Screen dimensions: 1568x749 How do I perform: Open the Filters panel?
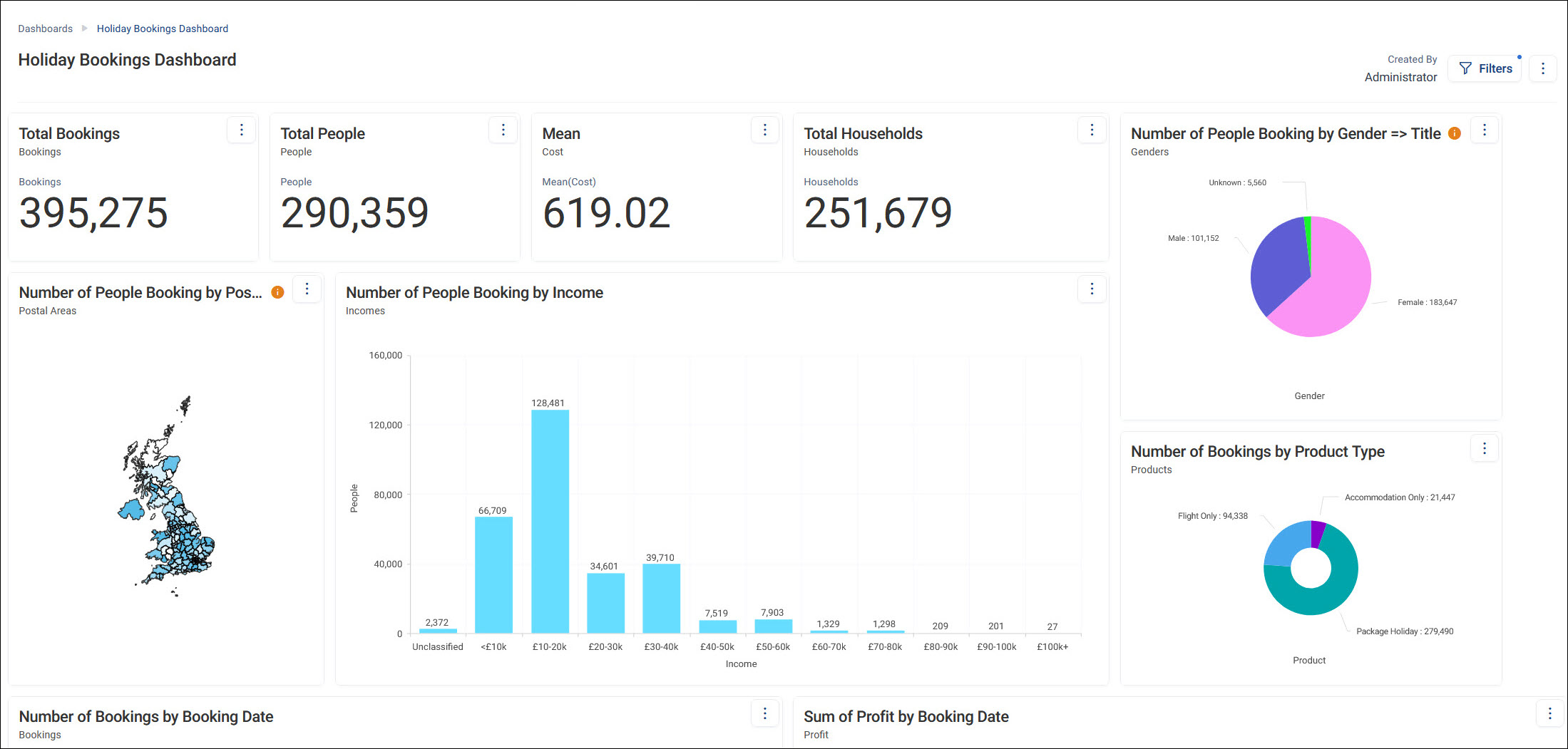click(1485, 68)
